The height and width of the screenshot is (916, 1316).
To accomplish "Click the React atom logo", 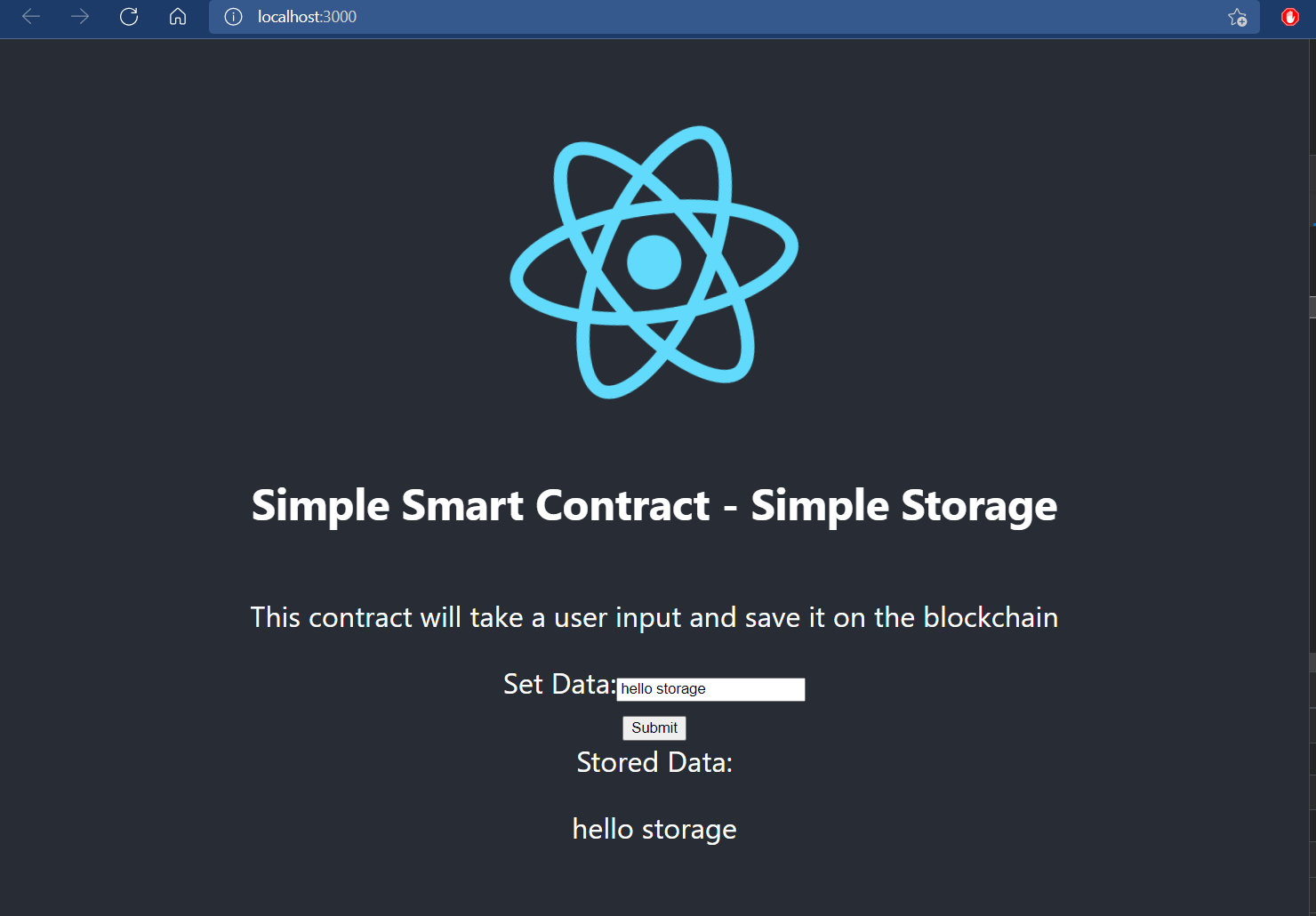I will coord(654,262).
